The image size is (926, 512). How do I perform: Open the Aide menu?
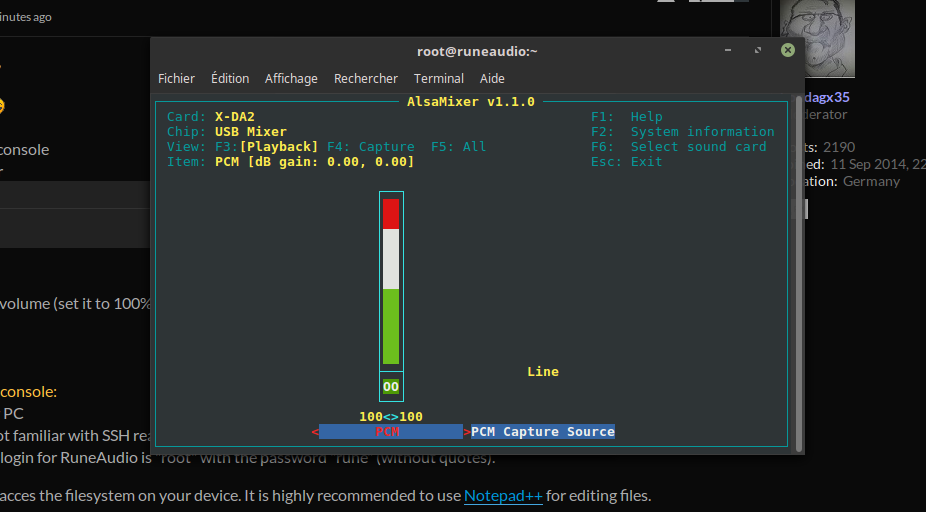pos(492,79)
